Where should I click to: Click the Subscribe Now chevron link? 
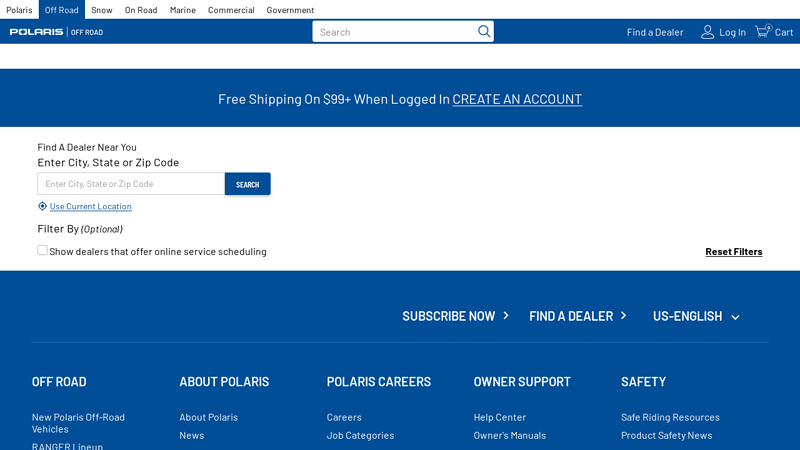pyautogui.click(x=506, y=316)
